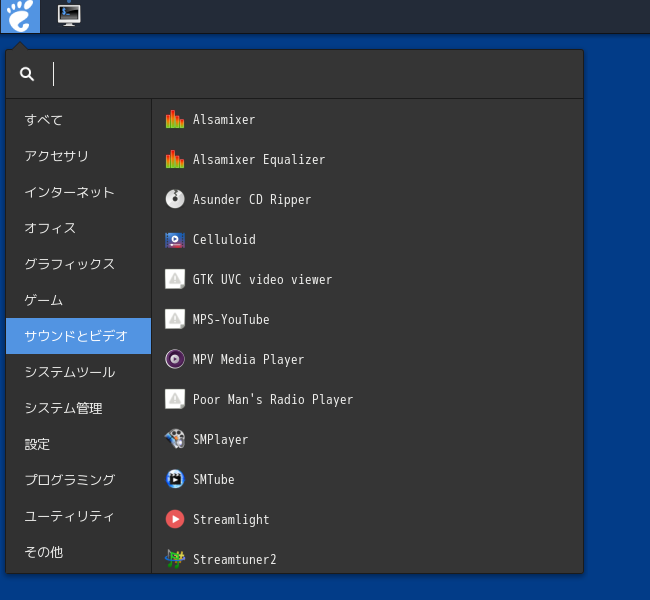Open the SMTube text entry
This screenshot has height=600, width=650.
click(213, 479)
